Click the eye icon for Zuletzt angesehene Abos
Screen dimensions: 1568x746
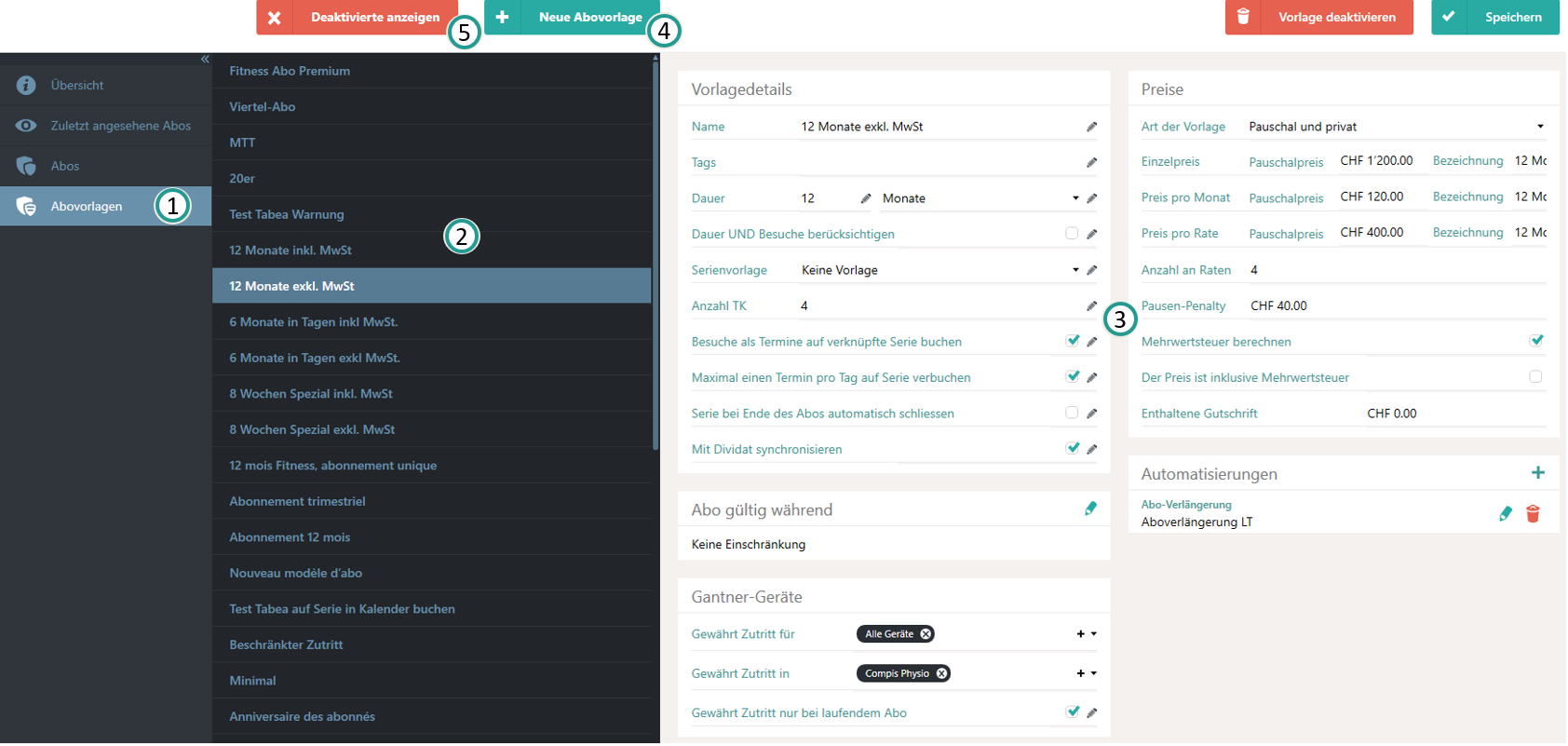tap(26, 126)
